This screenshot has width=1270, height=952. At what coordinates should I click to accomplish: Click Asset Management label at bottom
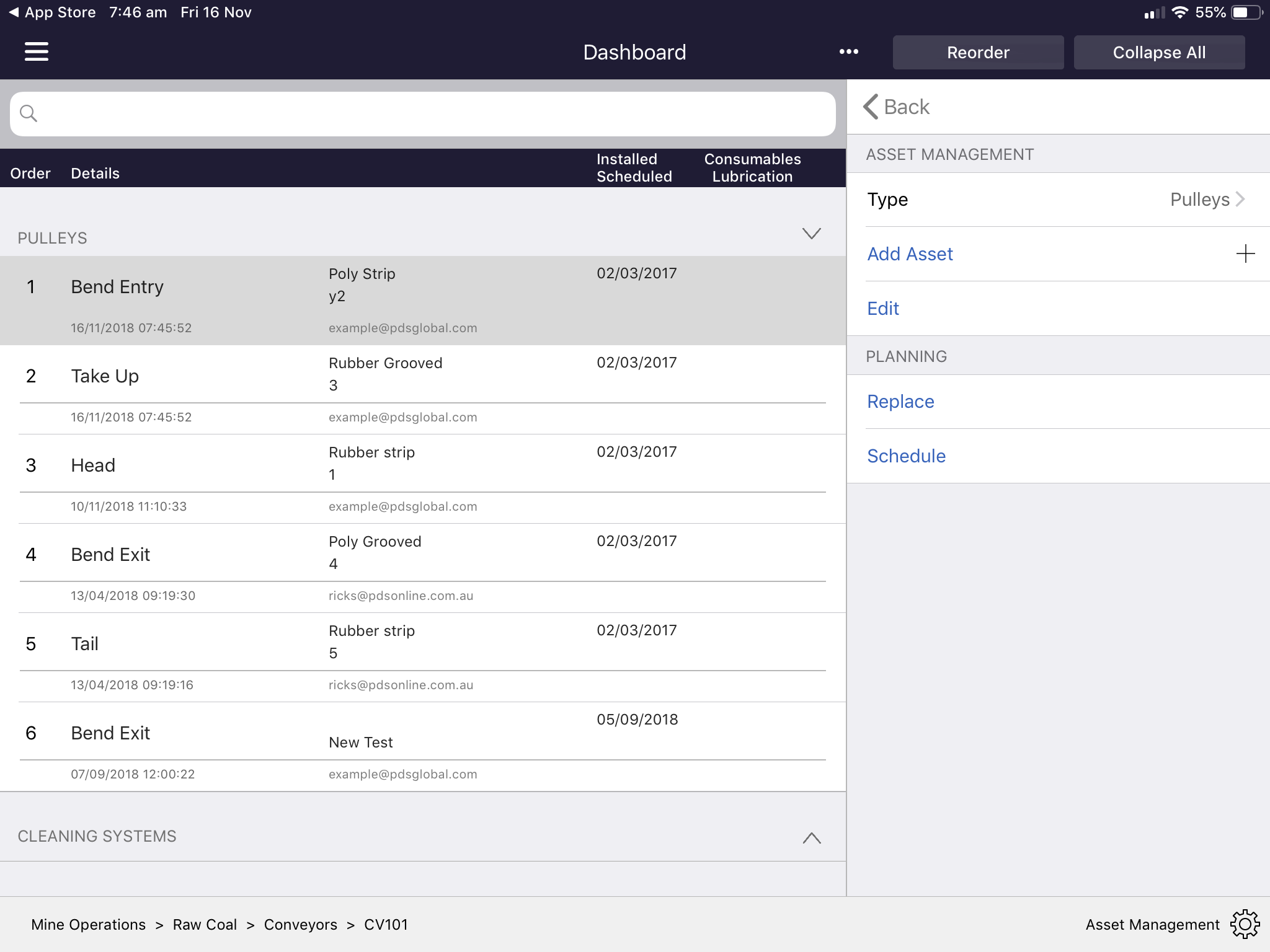point(1152,924)
